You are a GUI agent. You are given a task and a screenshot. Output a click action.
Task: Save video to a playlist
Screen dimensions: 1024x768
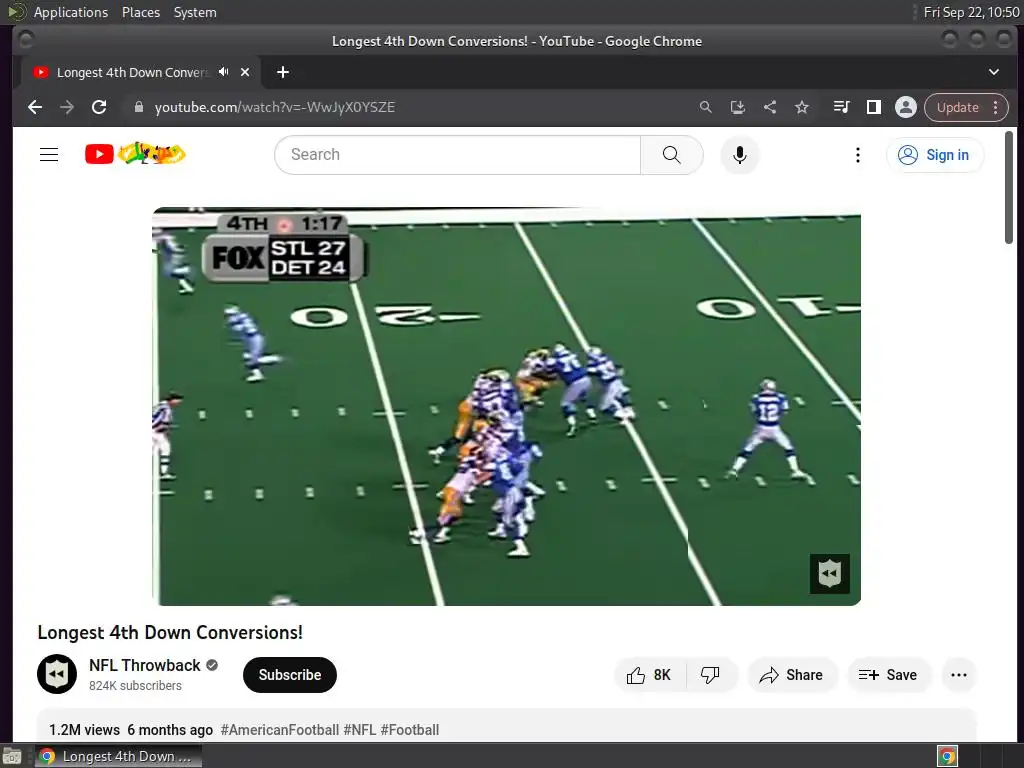click(x=888, y=675)
